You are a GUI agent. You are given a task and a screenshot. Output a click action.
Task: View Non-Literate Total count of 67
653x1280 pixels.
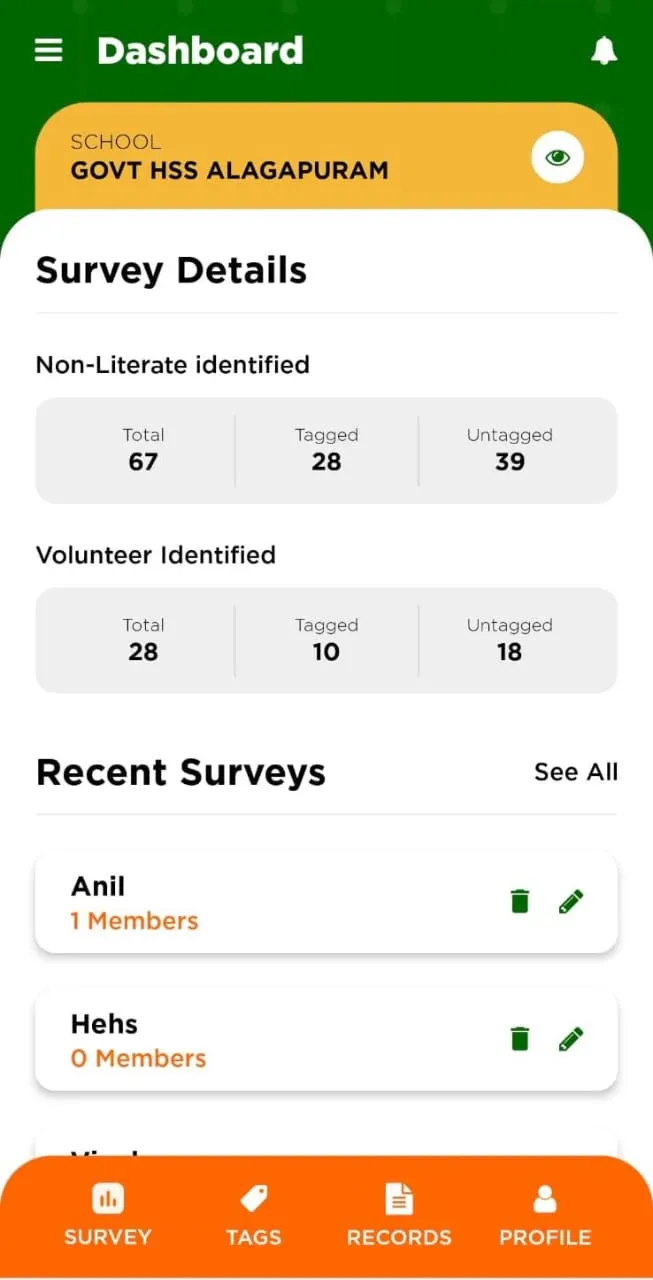click(143, 450)
